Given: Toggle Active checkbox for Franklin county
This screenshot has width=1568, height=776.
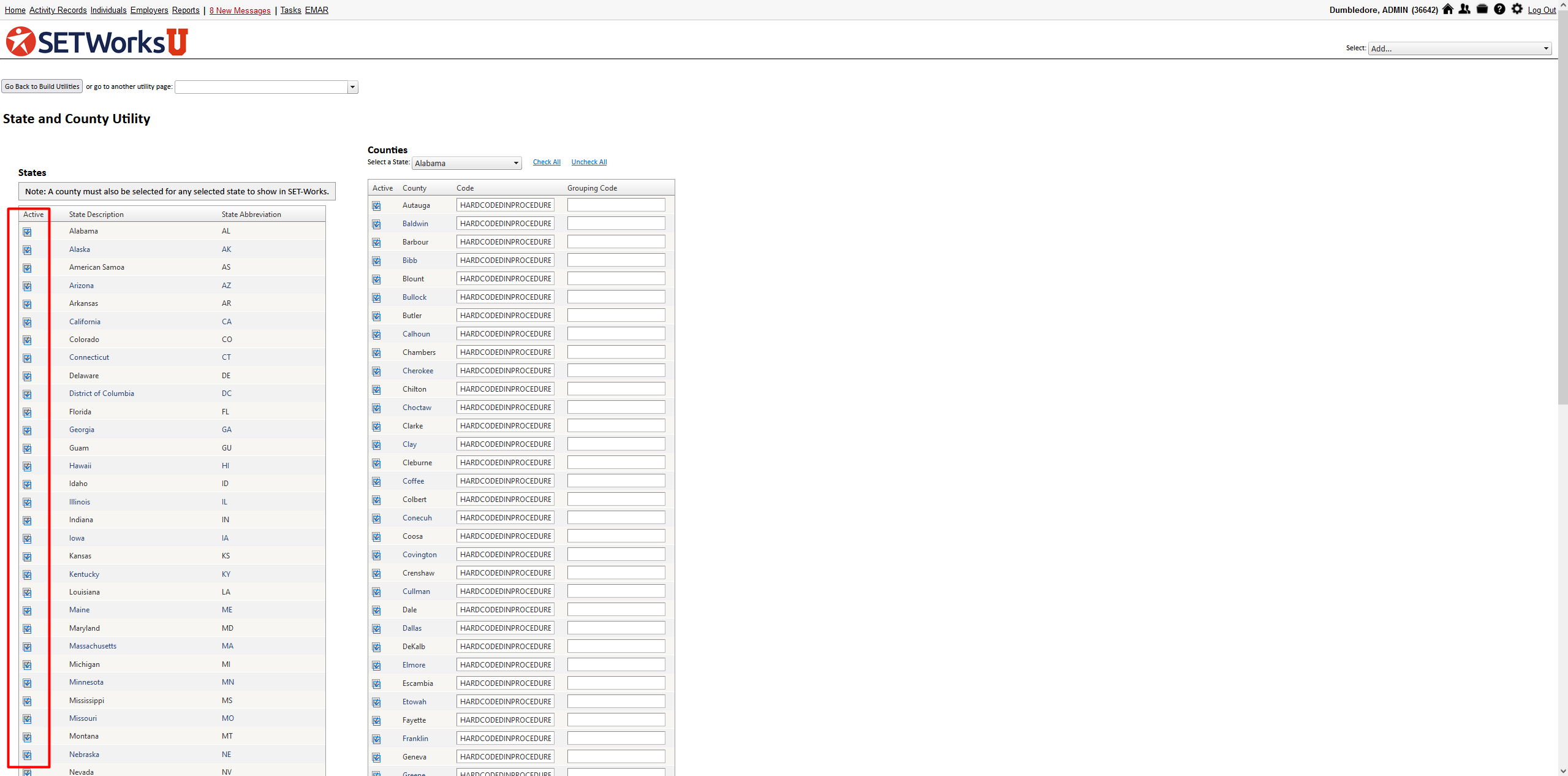Looking at the screenshot, I should click(x=376, y=739).
